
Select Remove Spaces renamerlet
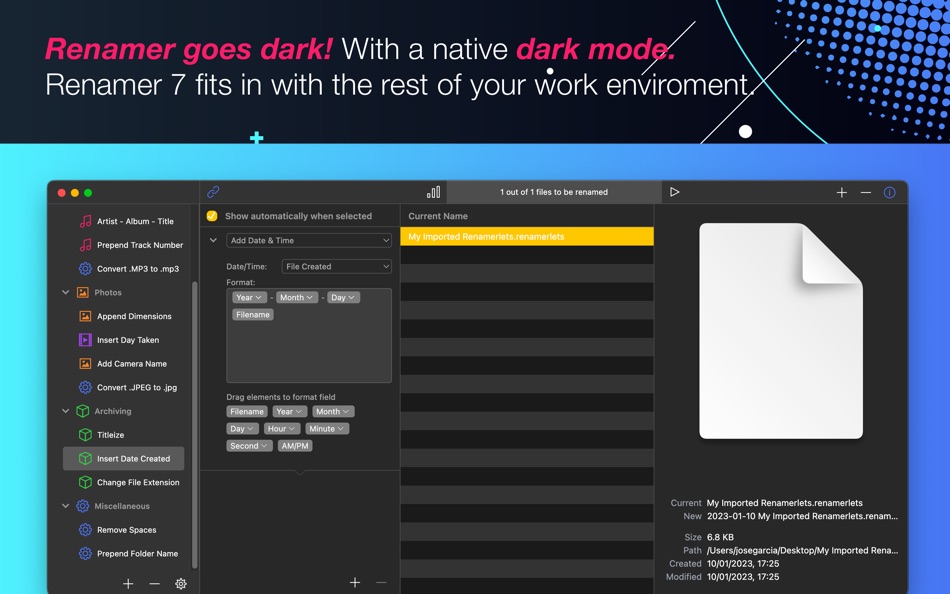[126, 530]
